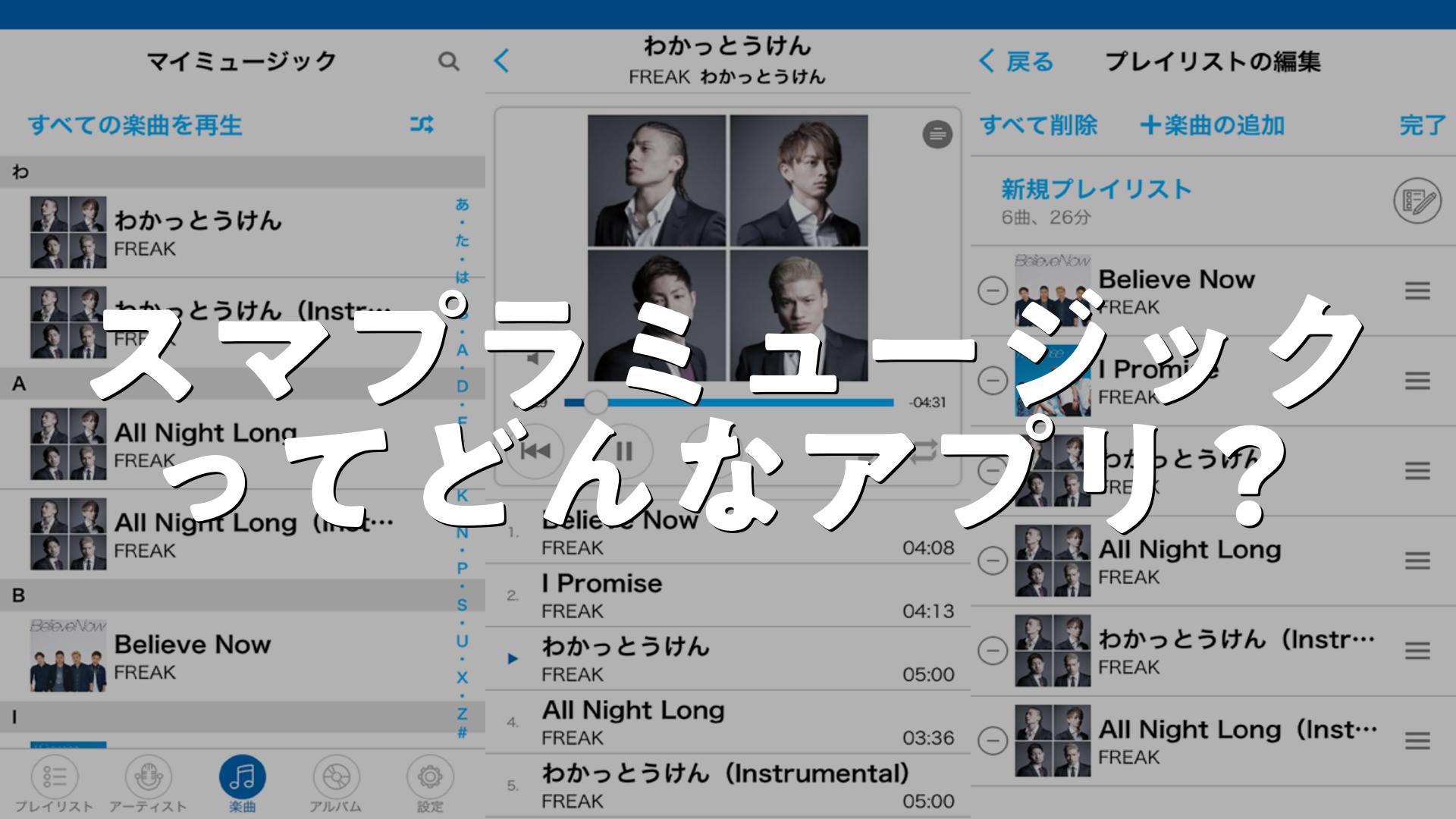Open the プレイリスト tab
1456x819 pixels.
(x=54, y=785)
